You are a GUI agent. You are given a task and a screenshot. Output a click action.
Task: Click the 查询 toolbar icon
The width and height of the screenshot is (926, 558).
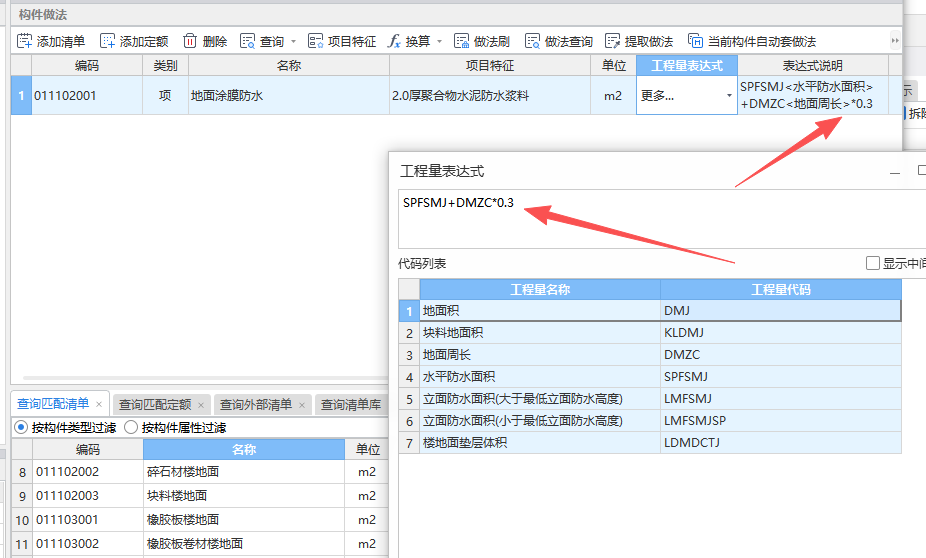pos(247,41)
